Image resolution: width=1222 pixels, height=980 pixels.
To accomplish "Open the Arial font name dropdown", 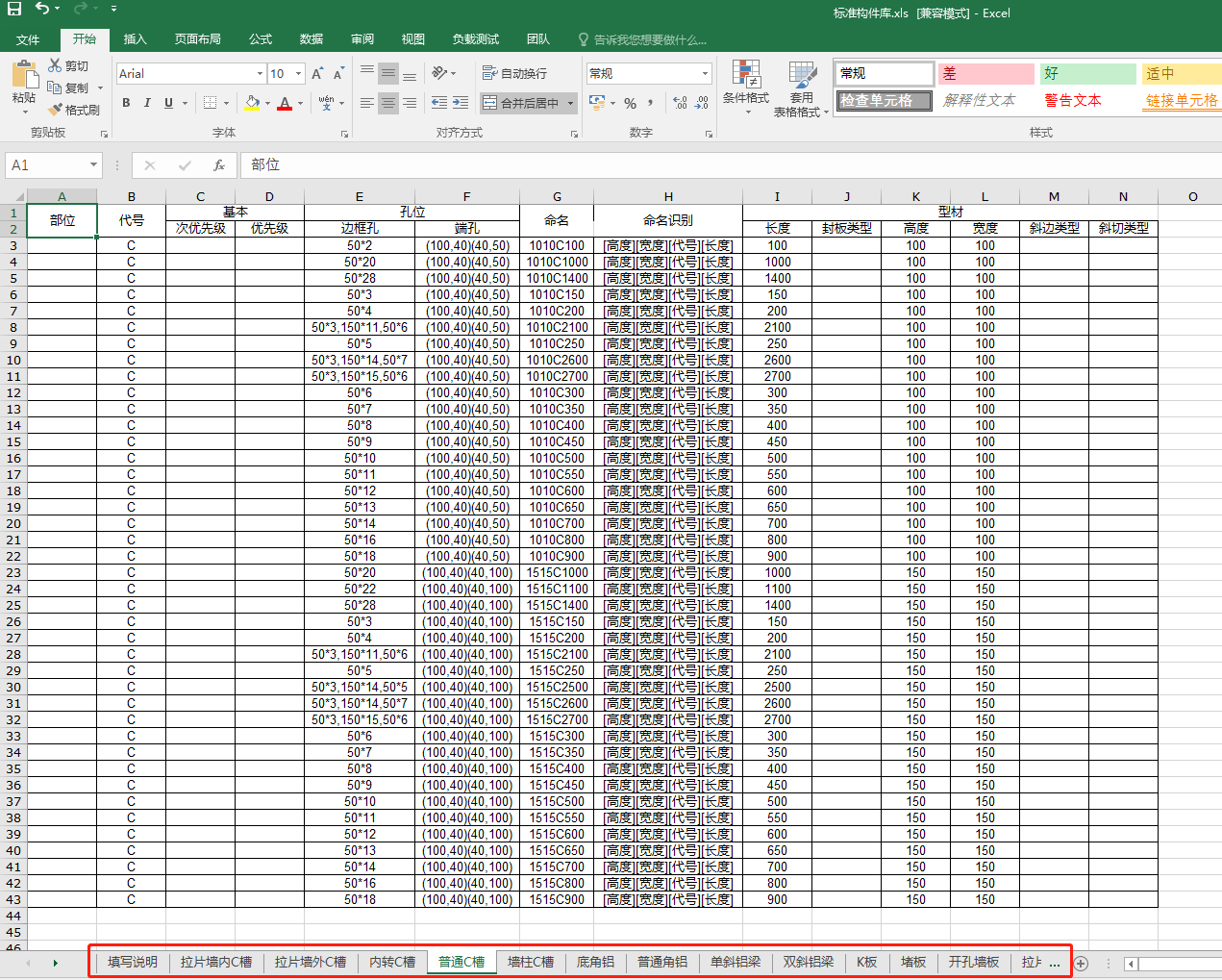I will [260, 74].
